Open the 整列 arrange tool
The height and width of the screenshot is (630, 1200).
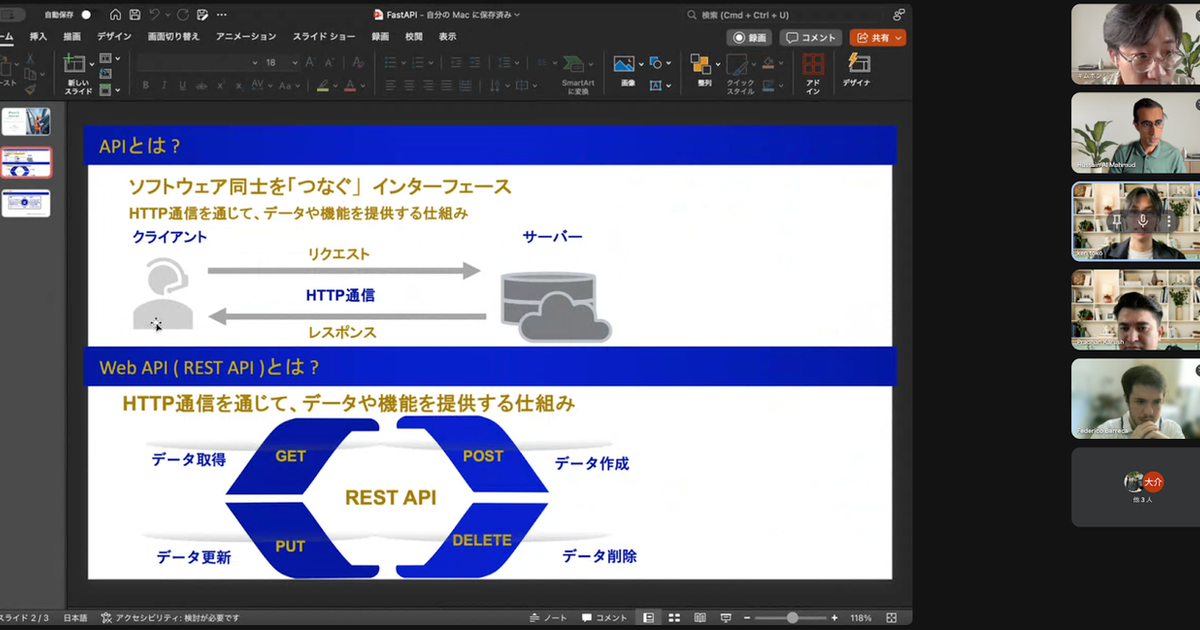[704, 72]
